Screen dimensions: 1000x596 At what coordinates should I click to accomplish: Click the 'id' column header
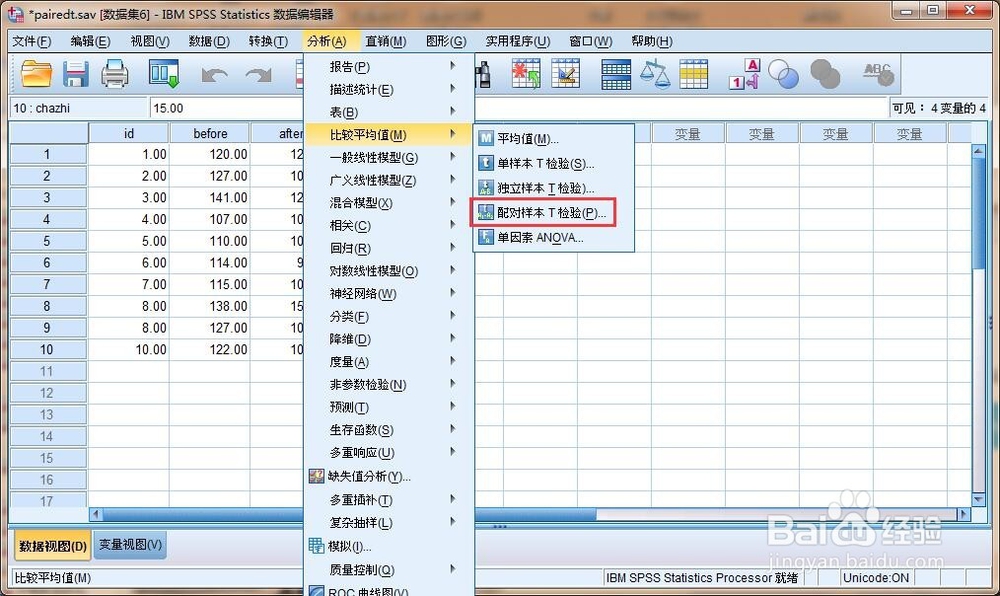[129, 133]
